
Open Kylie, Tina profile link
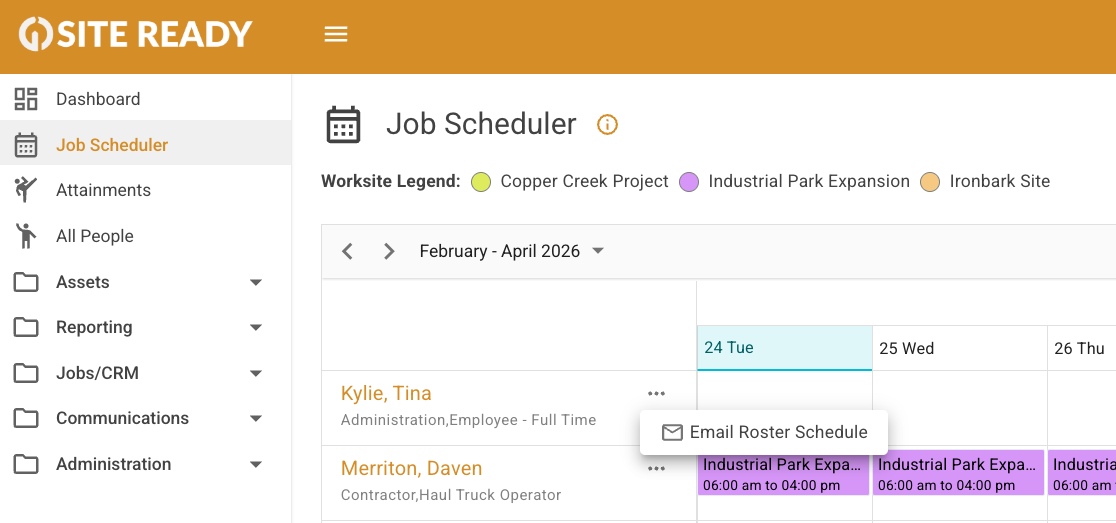(386, 393)
